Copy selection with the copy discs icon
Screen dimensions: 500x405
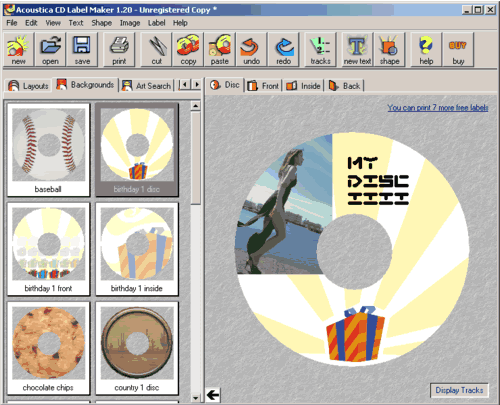[x=188, y=49]
